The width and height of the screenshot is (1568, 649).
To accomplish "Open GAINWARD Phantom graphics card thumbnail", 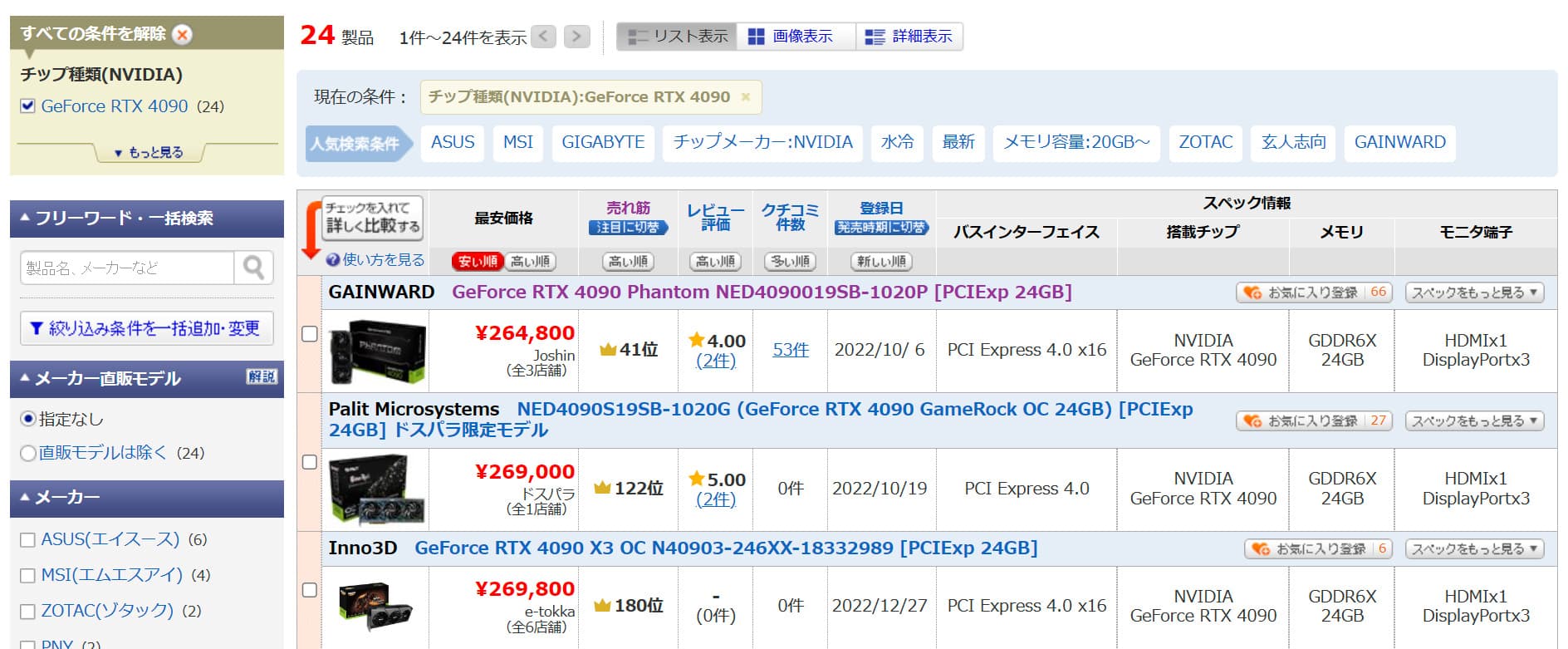I will [377, 352].
